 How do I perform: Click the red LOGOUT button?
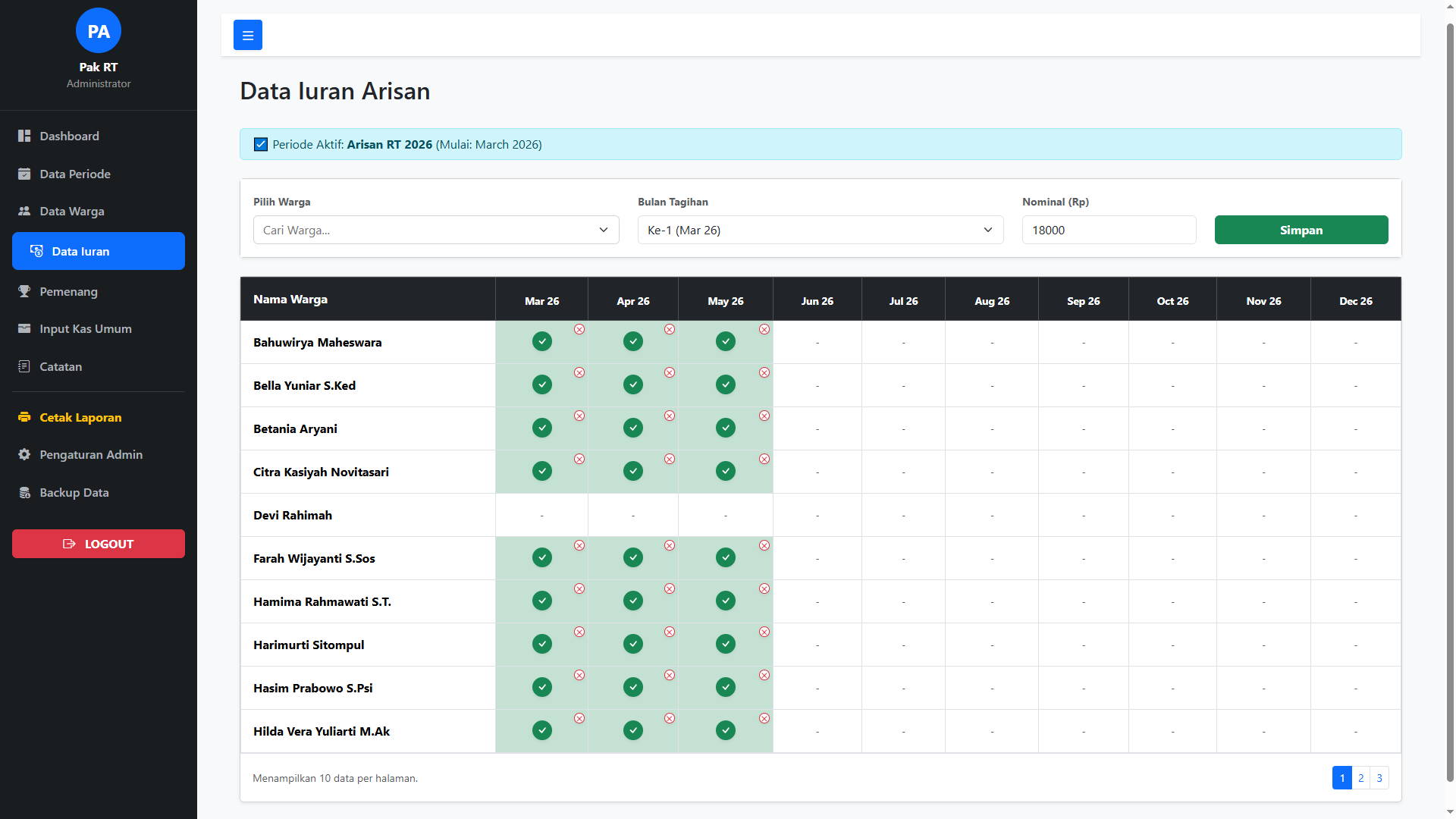(x=99, y=544)
